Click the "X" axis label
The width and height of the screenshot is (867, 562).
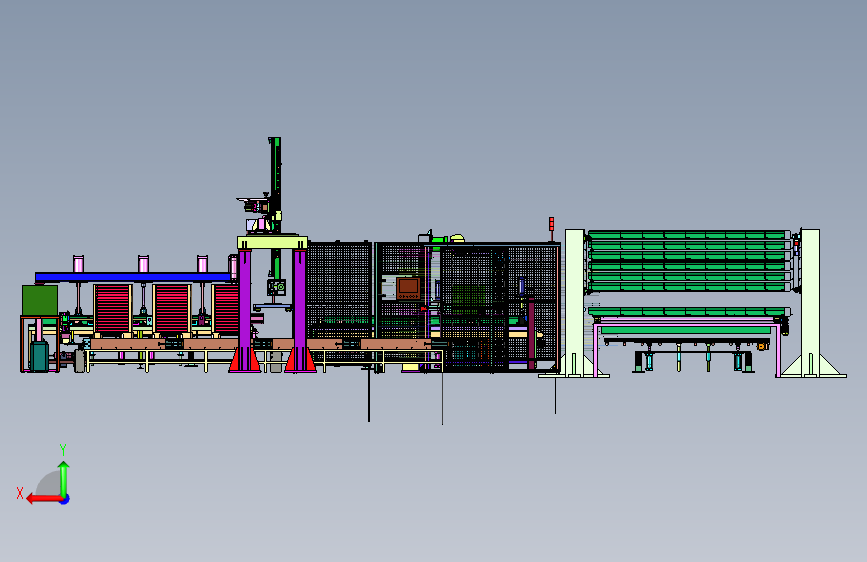pos(20,493)
